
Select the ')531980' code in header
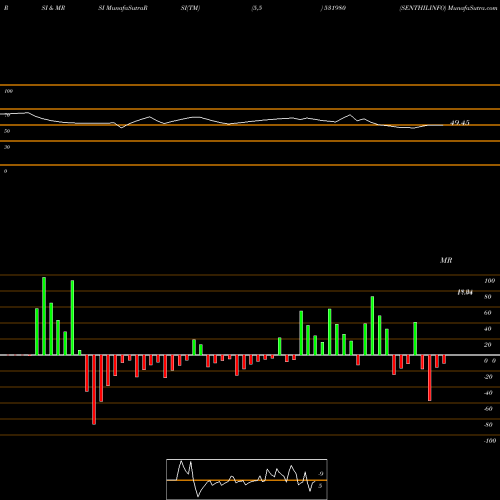coord(333,8)
